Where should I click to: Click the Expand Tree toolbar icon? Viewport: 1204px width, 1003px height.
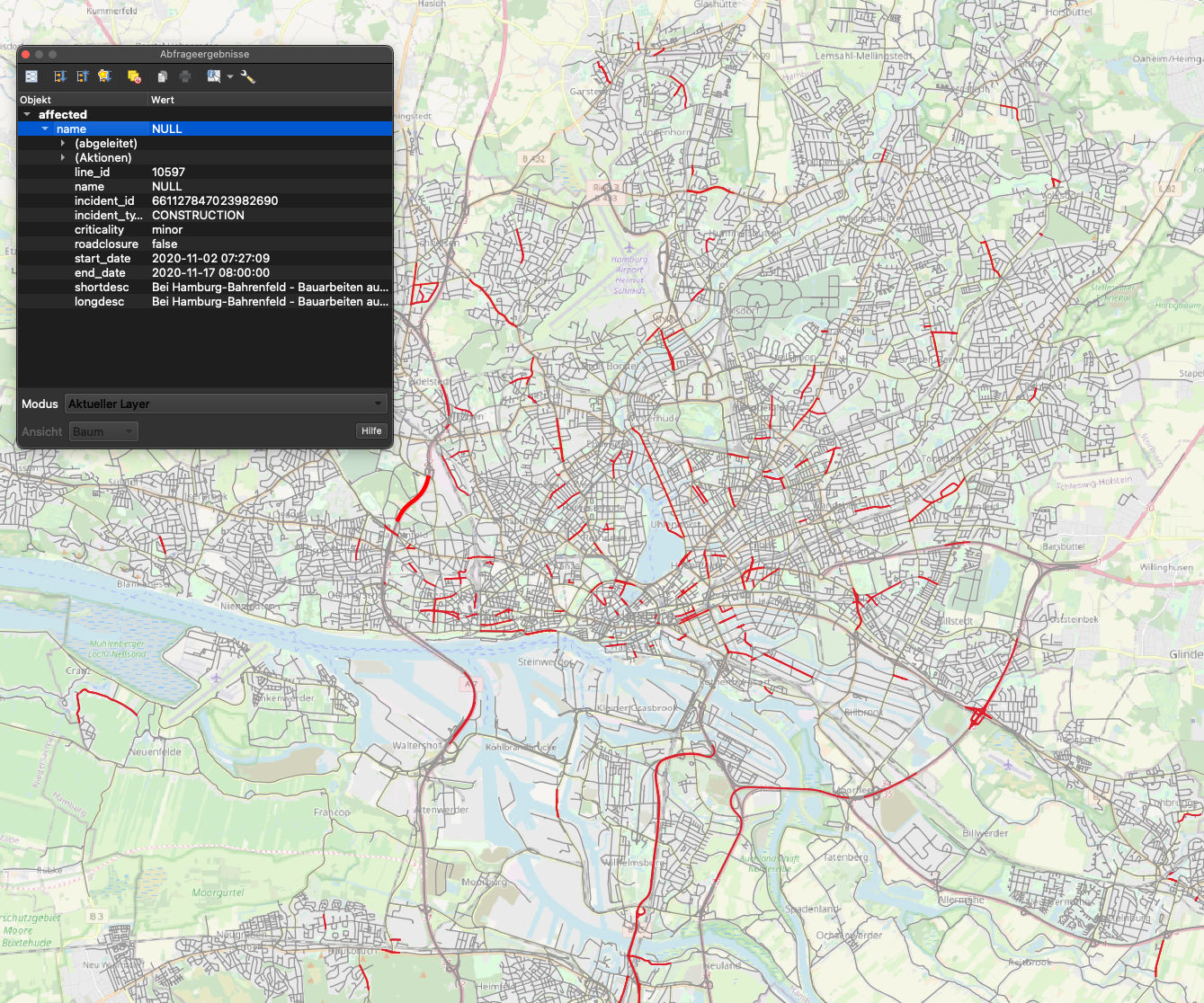click(60, 76)
